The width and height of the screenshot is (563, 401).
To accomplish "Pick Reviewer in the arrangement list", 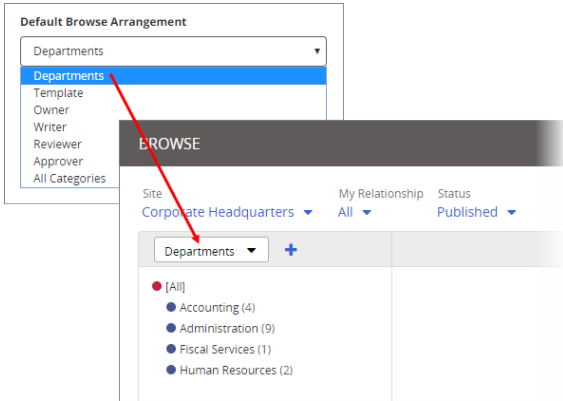I will click(x=57, y=144).
